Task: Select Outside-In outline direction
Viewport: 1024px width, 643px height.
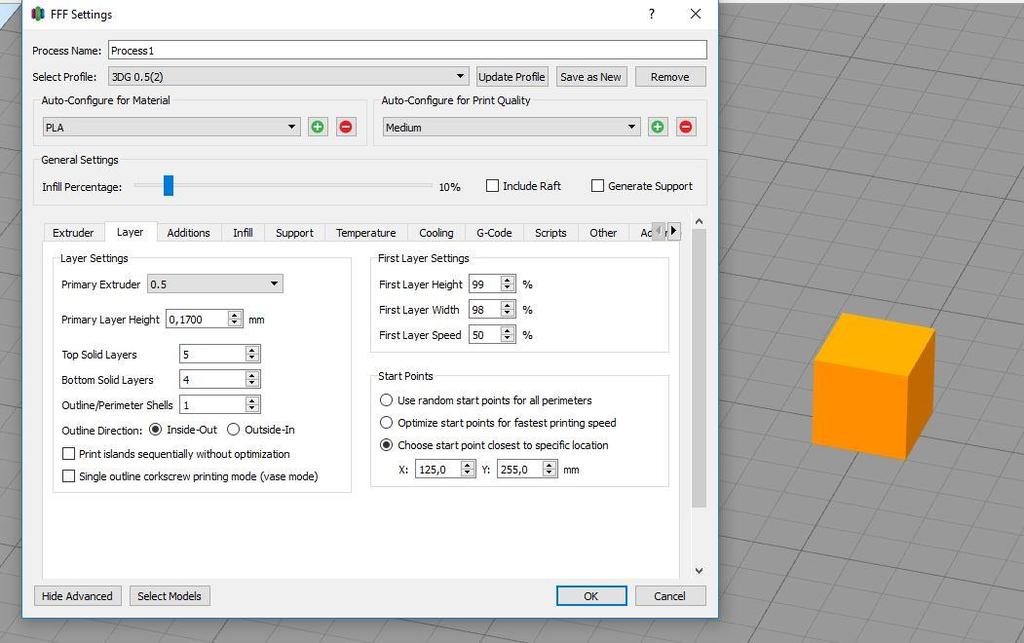Action: click(x=233, y=430)
